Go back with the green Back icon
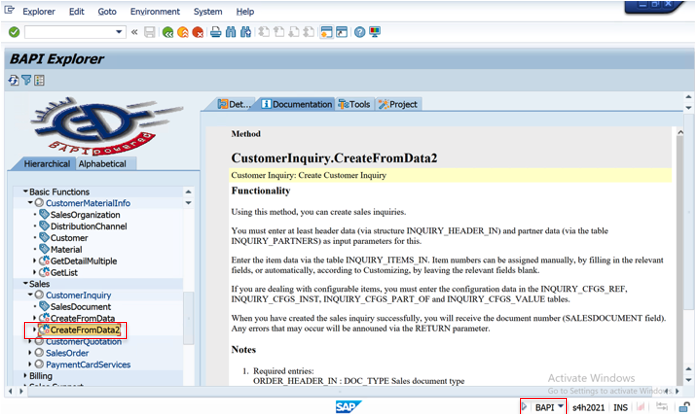Screen dimensions: 695x414 point(168,32)
